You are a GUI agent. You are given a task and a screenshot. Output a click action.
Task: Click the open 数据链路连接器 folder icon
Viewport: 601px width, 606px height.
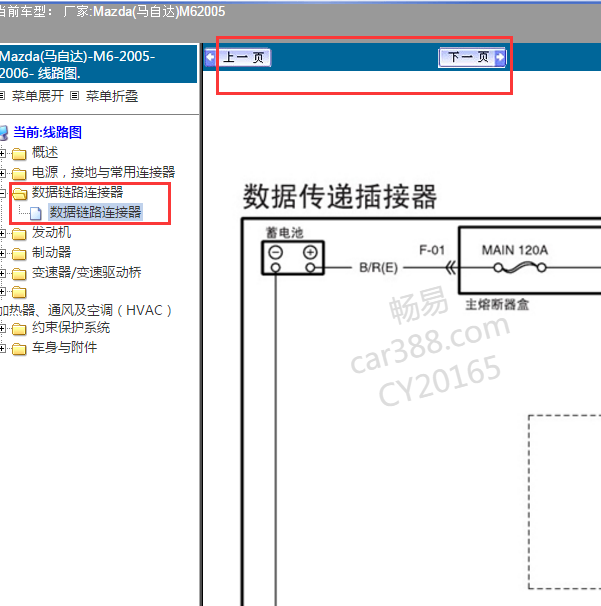(19, 193)
